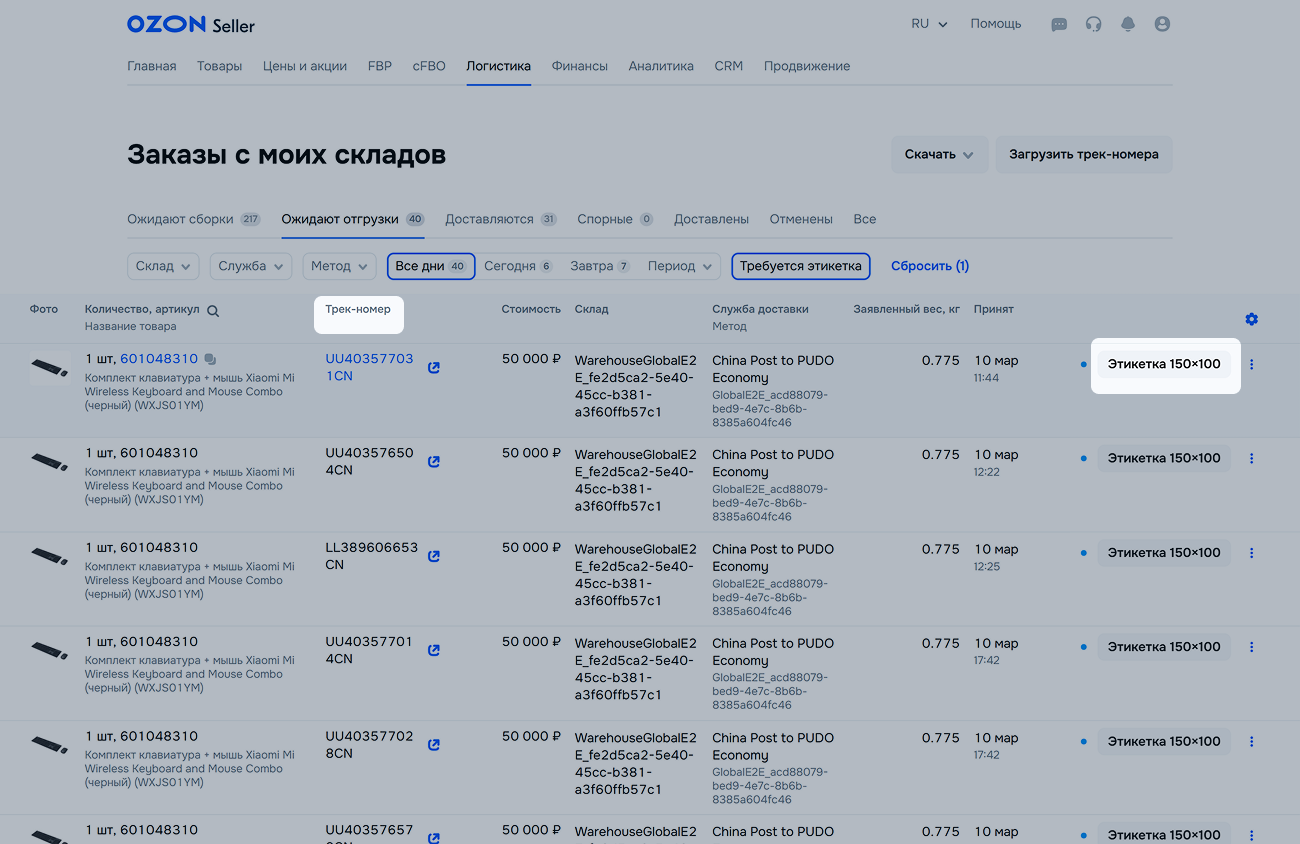Viewport: 1300px width, 844px height.
Task: Select the Все дни filter
Action: click(430, 266)
